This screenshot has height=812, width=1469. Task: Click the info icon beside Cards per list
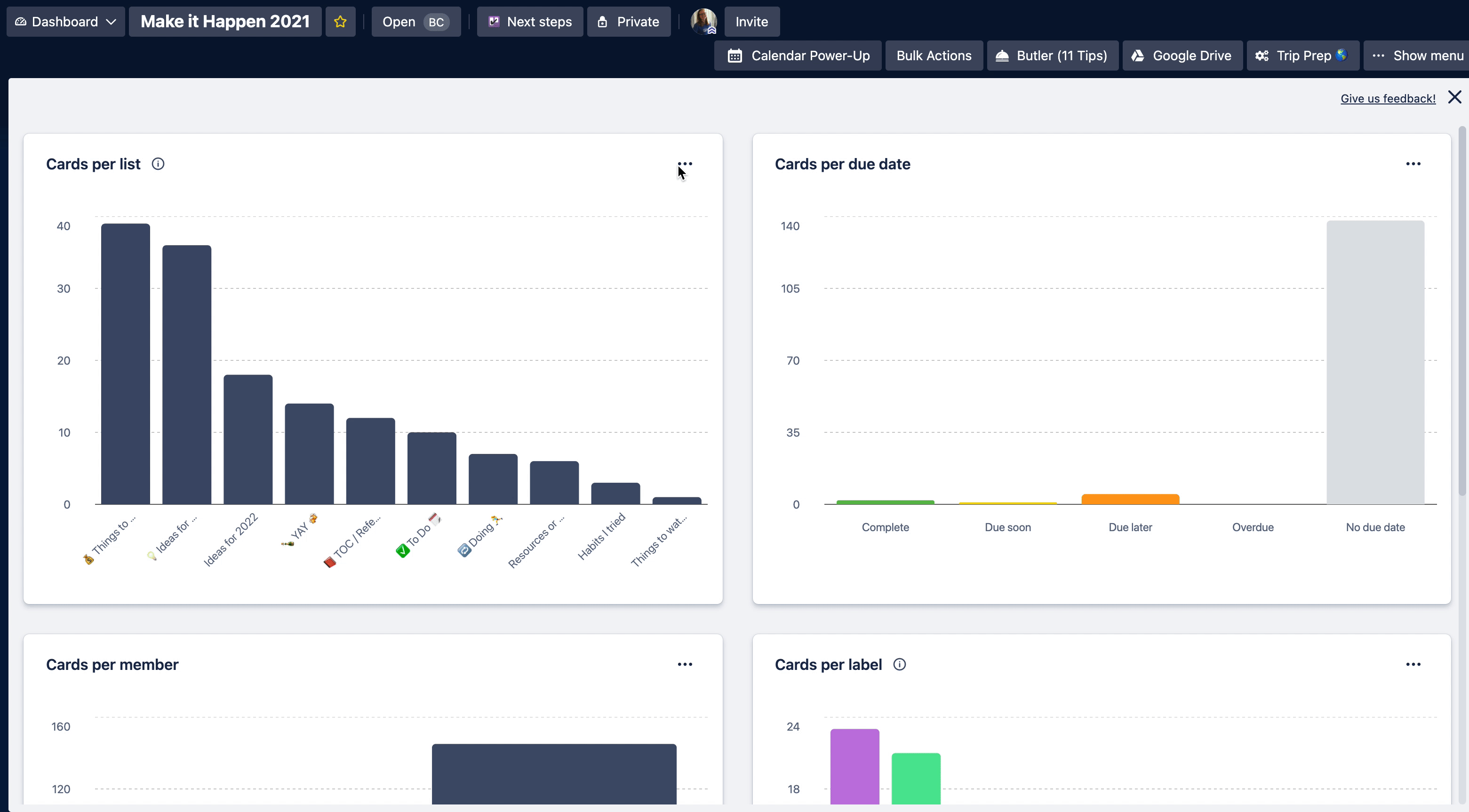coord(158,164)
